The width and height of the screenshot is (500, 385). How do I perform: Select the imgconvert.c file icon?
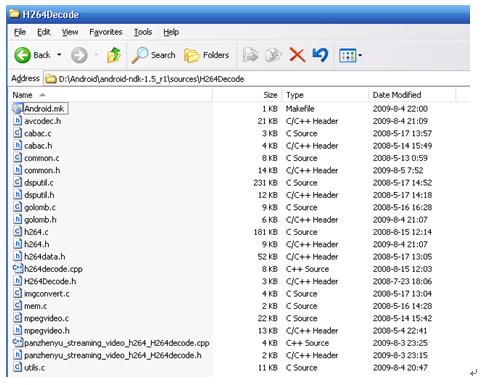click(x=18, y=293)
